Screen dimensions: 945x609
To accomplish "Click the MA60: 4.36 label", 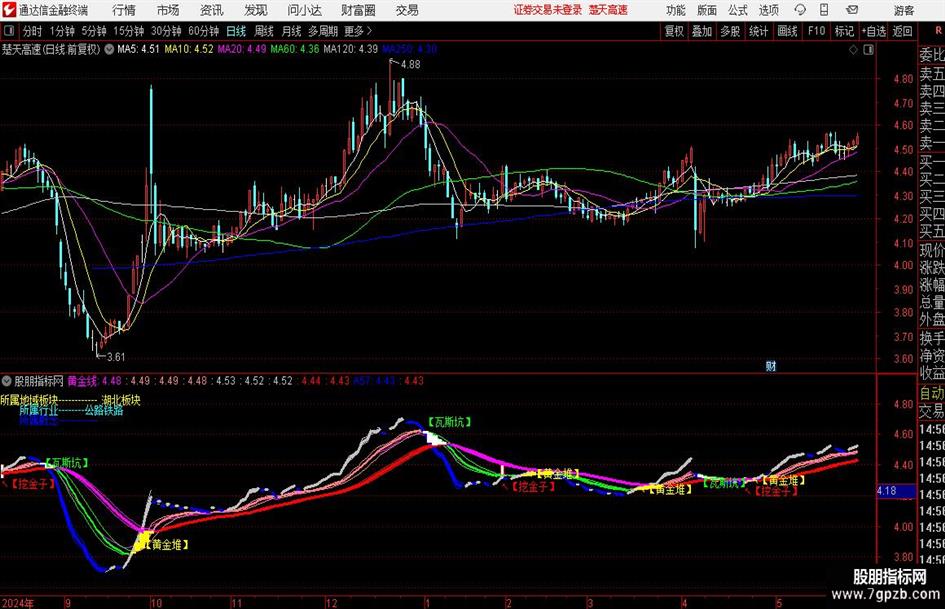I will pyautogui.click(x=295, y=49).
